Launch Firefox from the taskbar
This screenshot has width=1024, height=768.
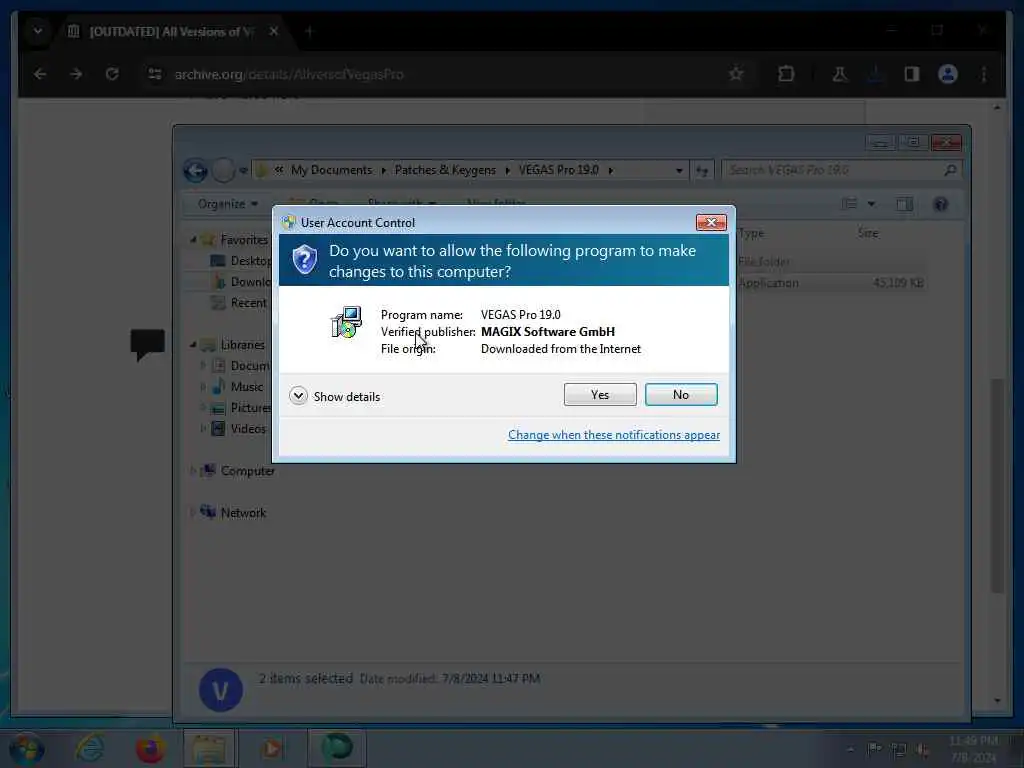150,748
